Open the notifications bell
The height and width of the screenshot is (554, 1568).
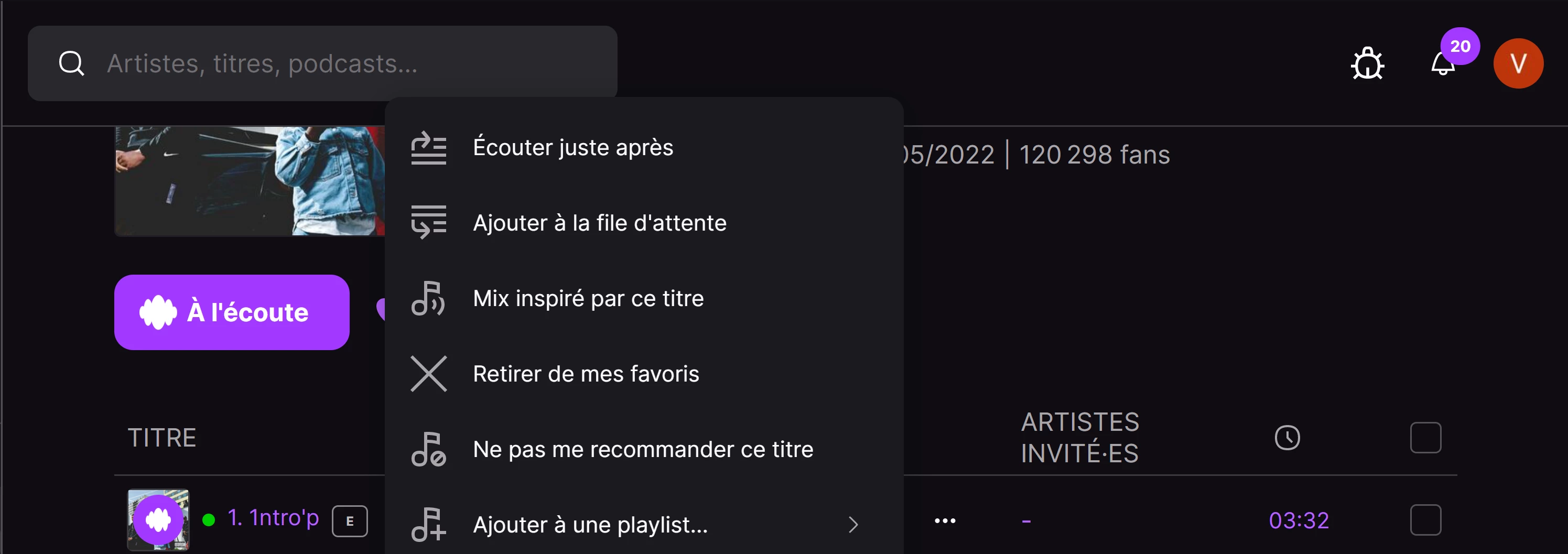click(x=1443, y=64)
